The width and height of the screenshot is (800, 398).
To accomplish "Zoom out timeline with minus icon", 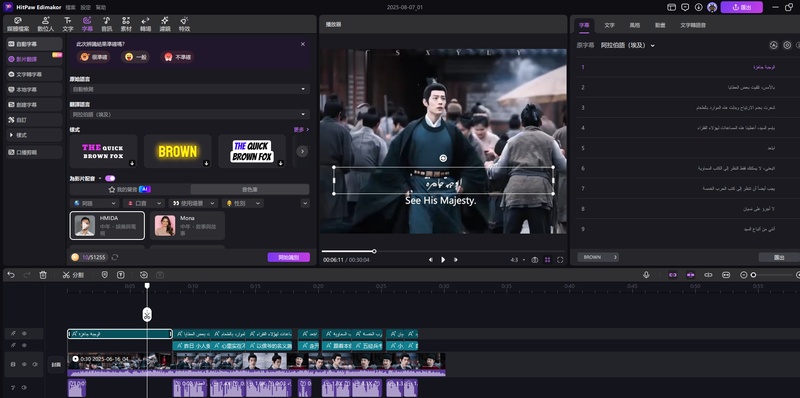I will click(x=743, y=275).
